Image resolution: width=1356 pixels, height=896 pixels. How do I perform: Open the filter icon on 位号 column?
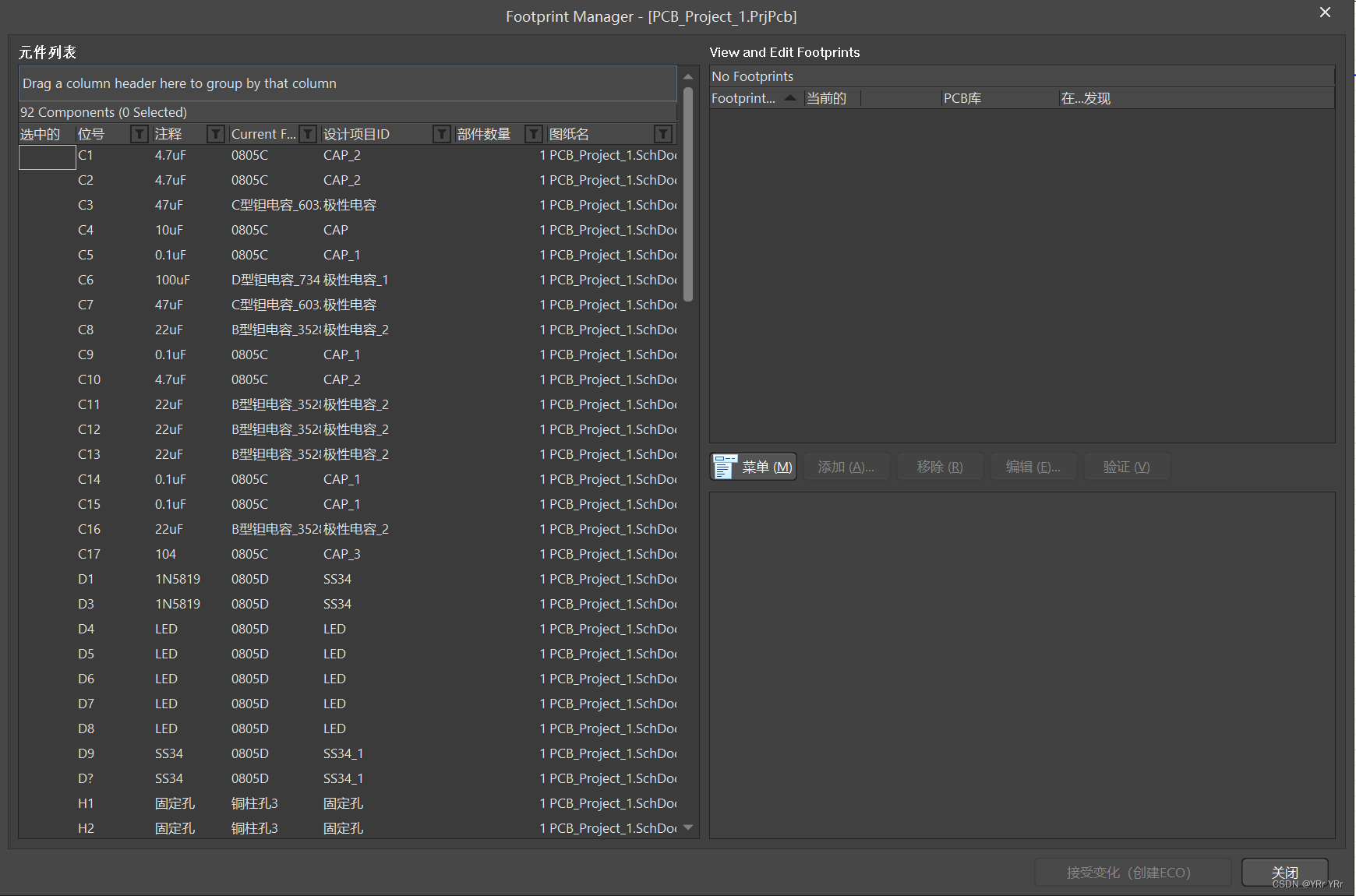pyautogui.click(x=139, y=134)
